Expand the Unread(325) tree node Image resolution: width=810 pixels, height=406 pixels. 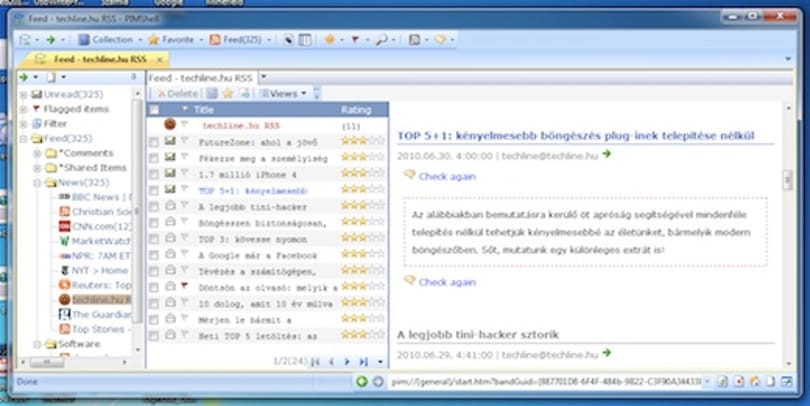click(x=23, y=95)
